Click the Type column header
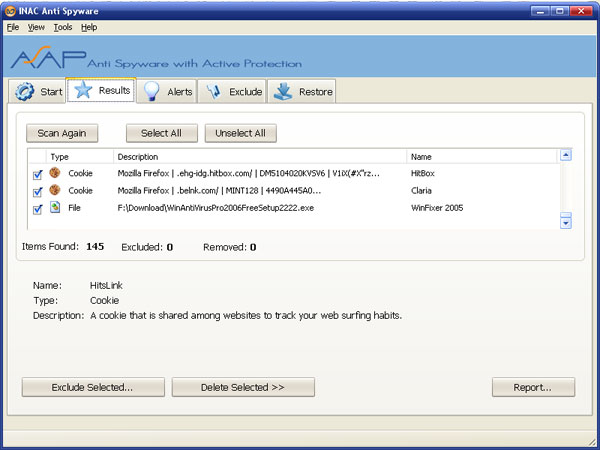This screenshot has height=450, width=600. pos(80,157)
